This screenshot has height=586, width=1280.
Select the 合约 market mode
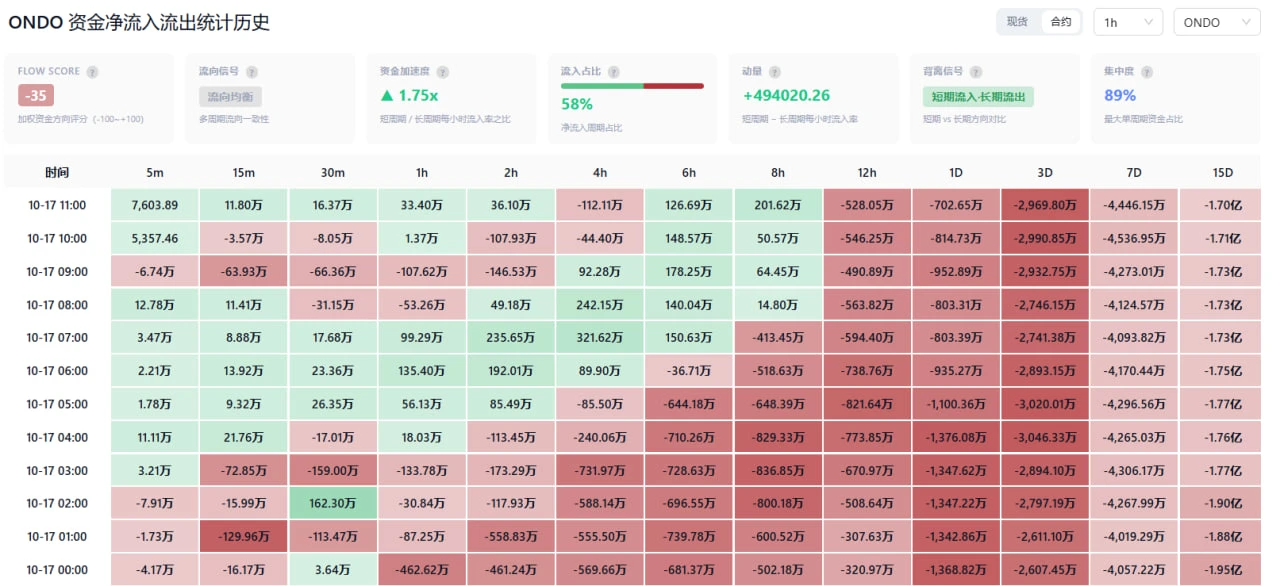1061,22
